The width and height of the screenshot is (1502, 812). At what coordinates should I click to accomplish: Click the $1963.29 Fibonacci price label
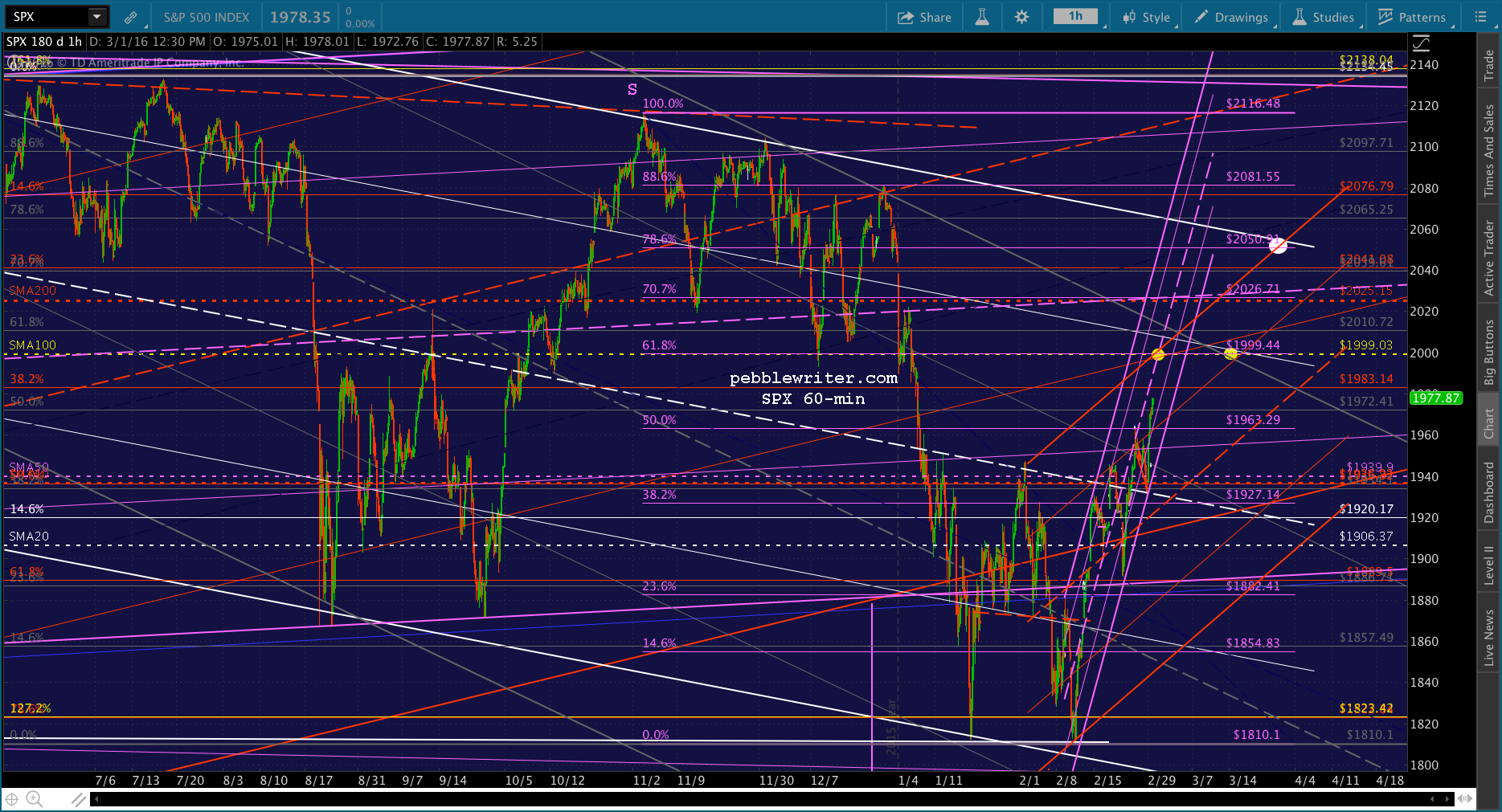pyautogui.click(x=1253, y=419)
